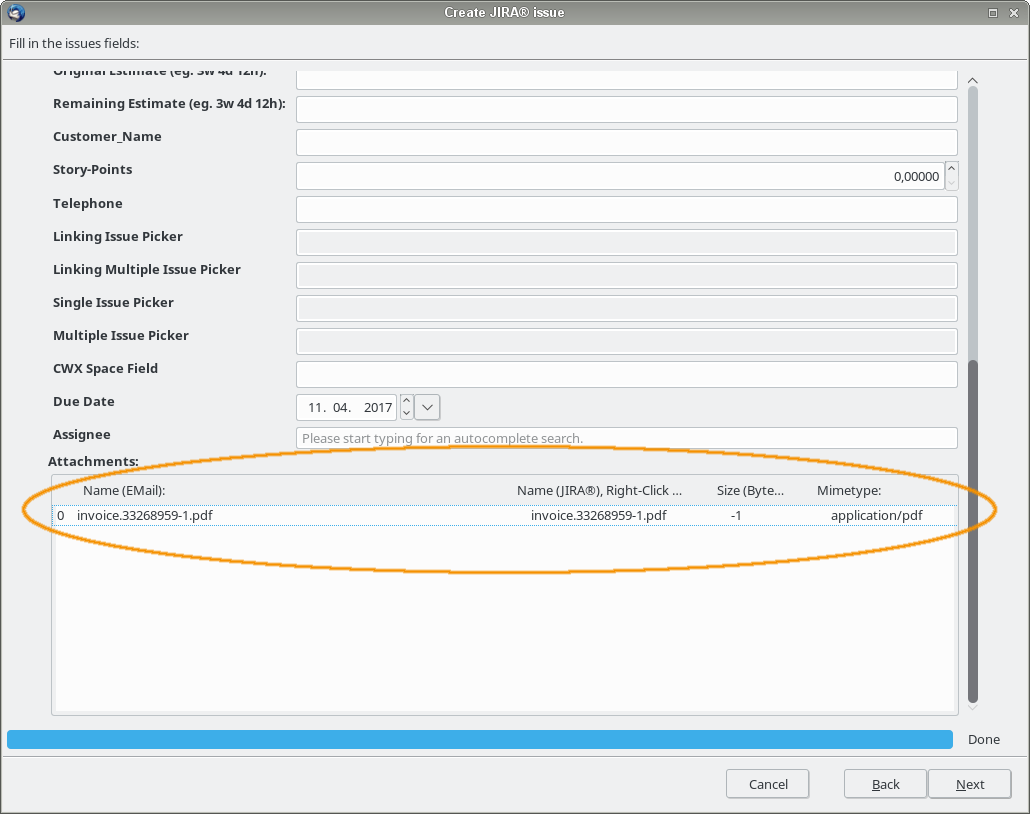Screen dimensions: 1030x814
Task: Decrease Story-Points with the down arrow
Action: click(951, 183)
